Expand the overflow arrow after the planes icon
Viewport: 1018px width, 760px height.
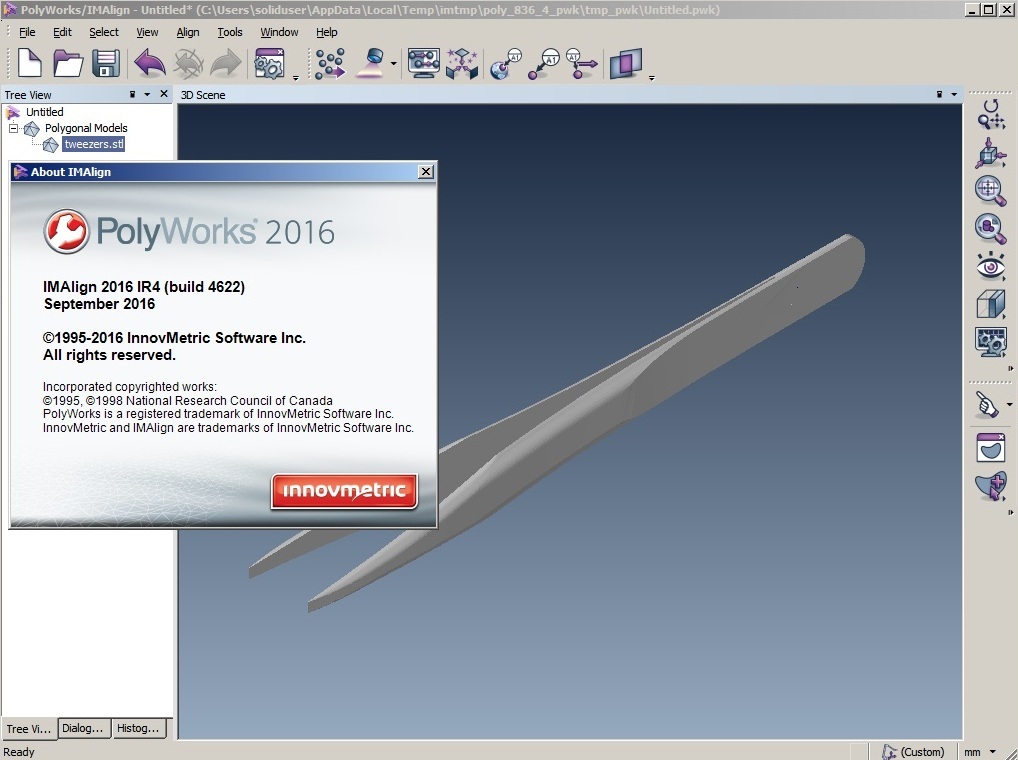[651, 77]
